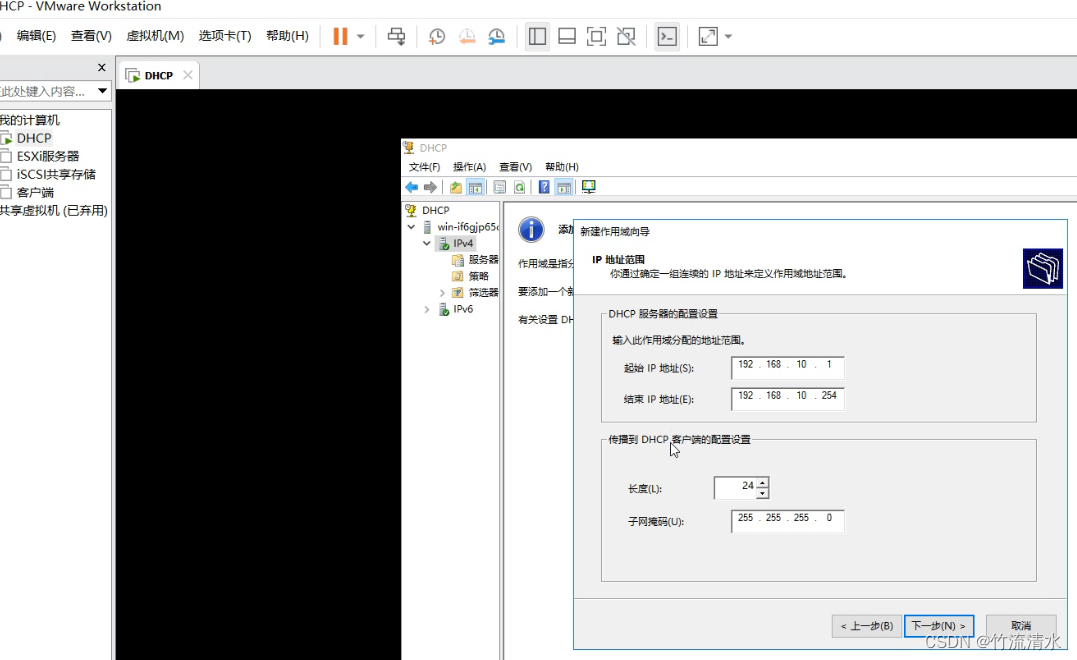Open snapshot manager clock-wrench icon
This screenshot has width=1077, height=660.
[497, 36]
